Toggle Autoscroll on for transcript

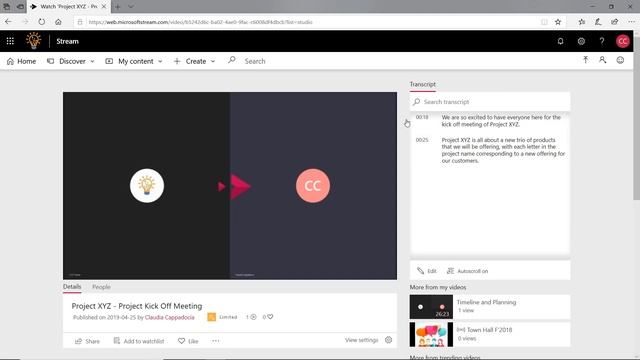coord(468,271)
